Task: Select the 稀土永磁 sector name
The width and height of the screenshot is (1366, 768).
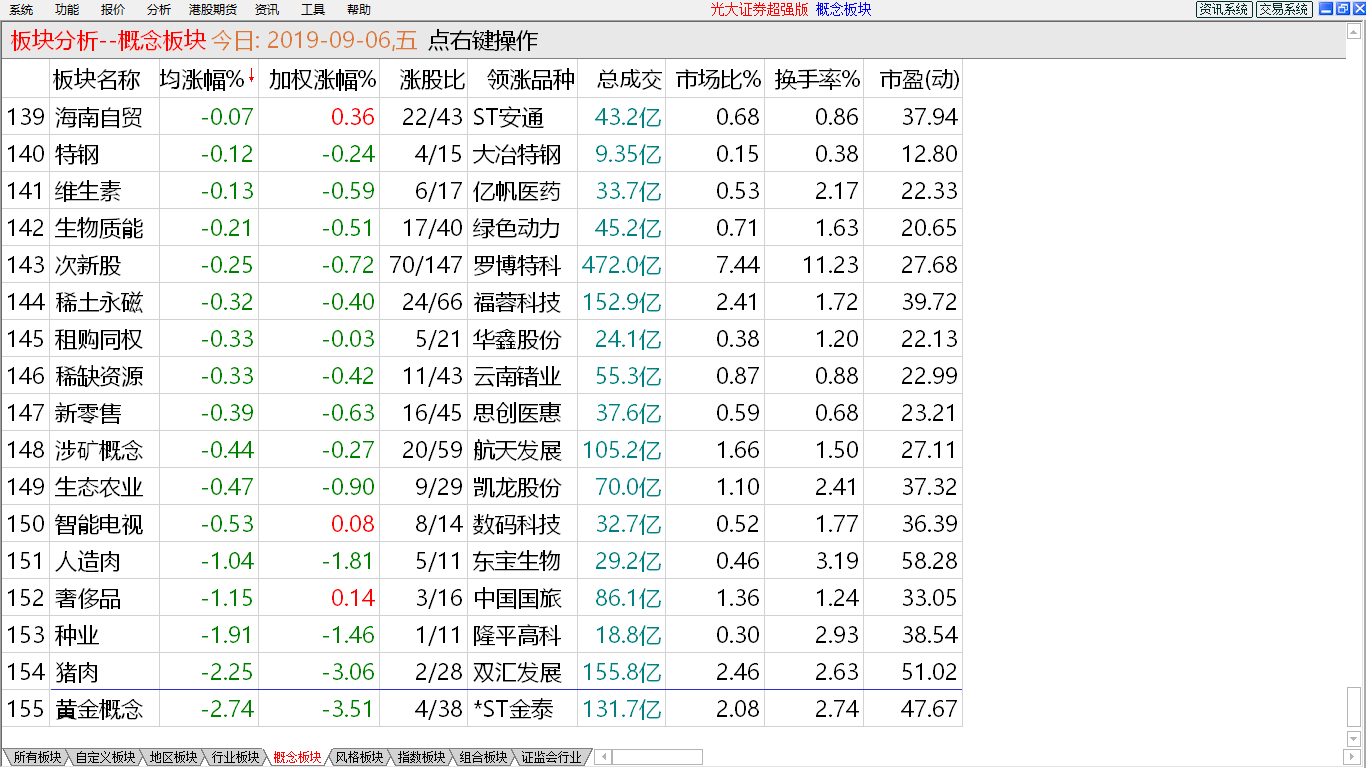Action: click(x=99, y=302)
